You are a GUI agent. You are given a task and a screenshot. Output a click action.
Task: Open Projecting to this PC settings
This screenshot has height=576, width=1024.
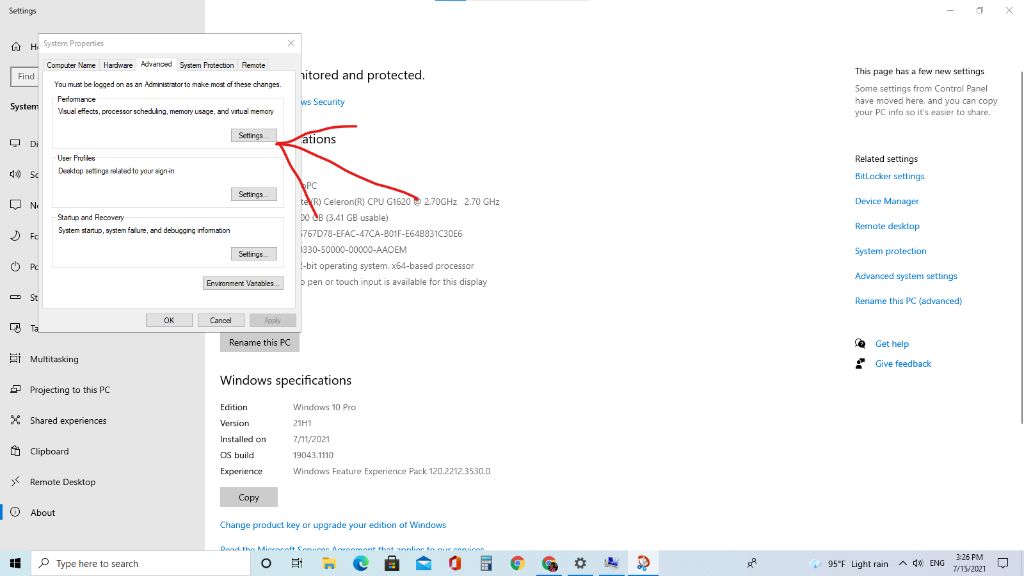[x=70, y=389]
